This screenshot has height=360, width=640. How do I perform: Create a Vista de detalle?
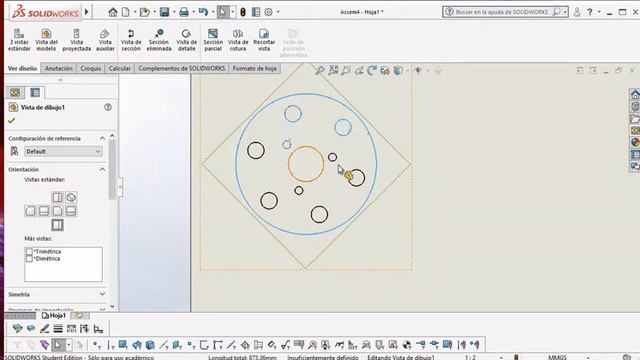coord(187,40)
